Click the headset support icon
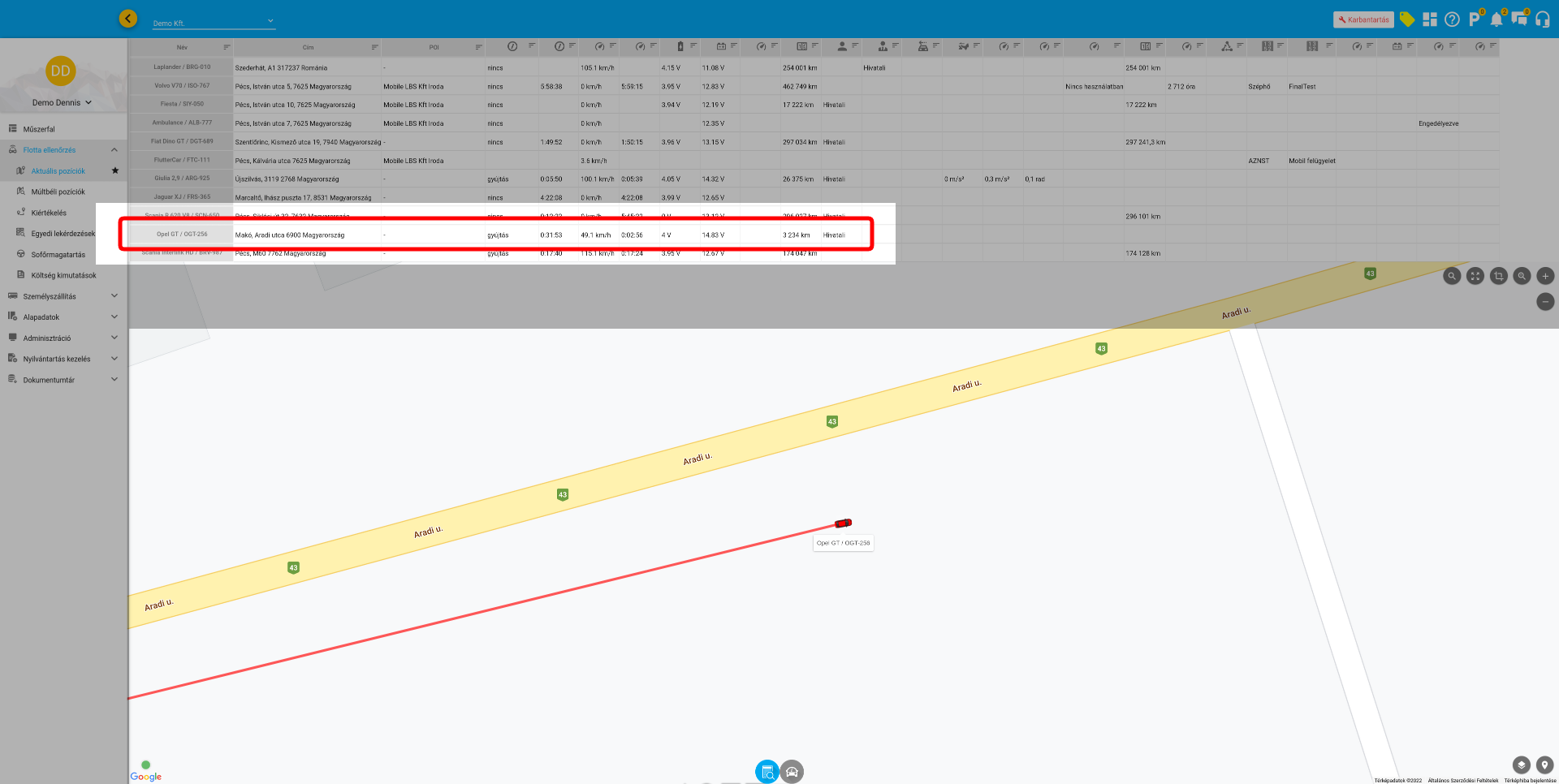This screenshot has width=1559, height=784. coord(1542,19)
